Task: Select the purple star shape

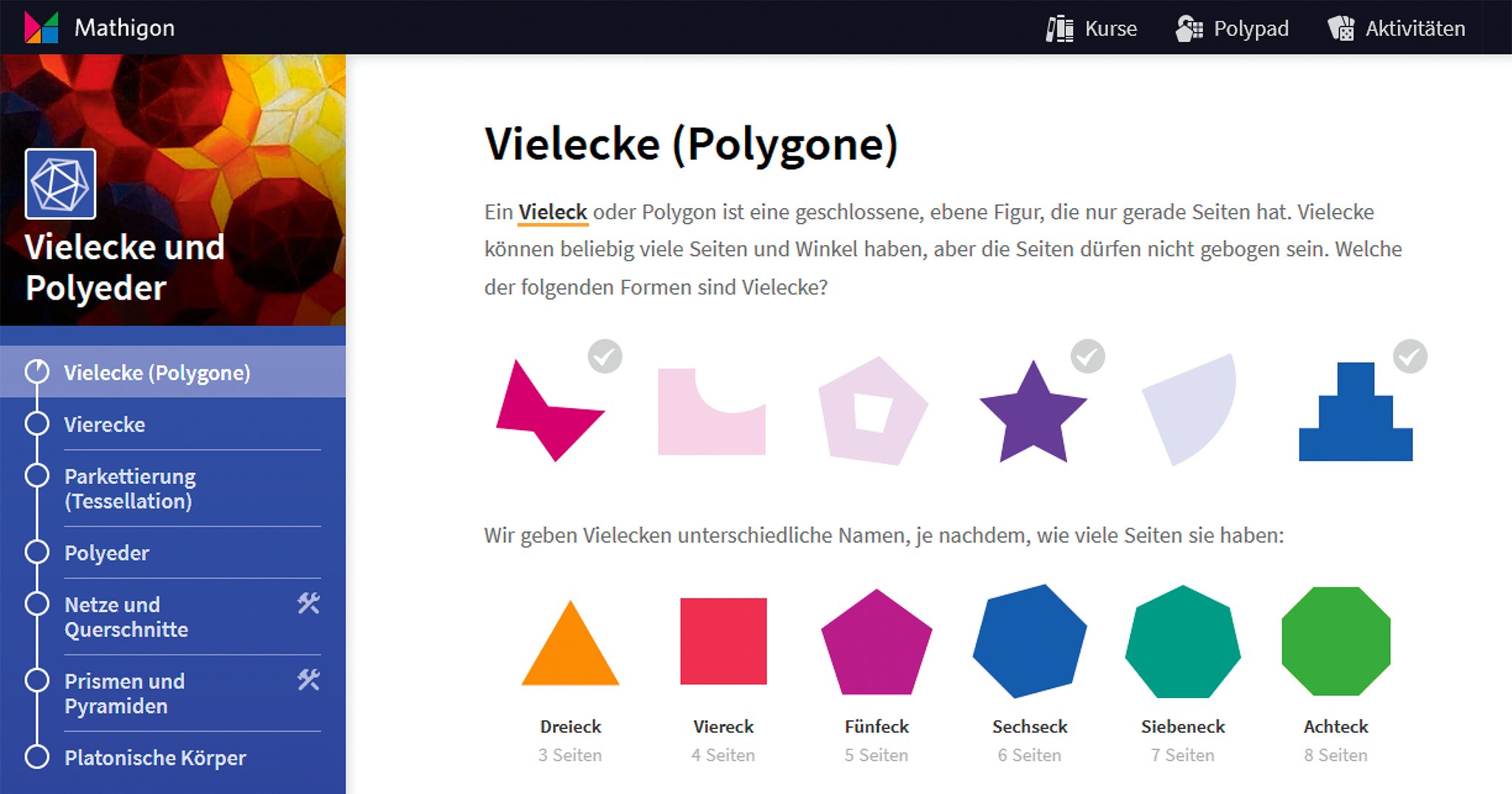Action: [1033, 417]
